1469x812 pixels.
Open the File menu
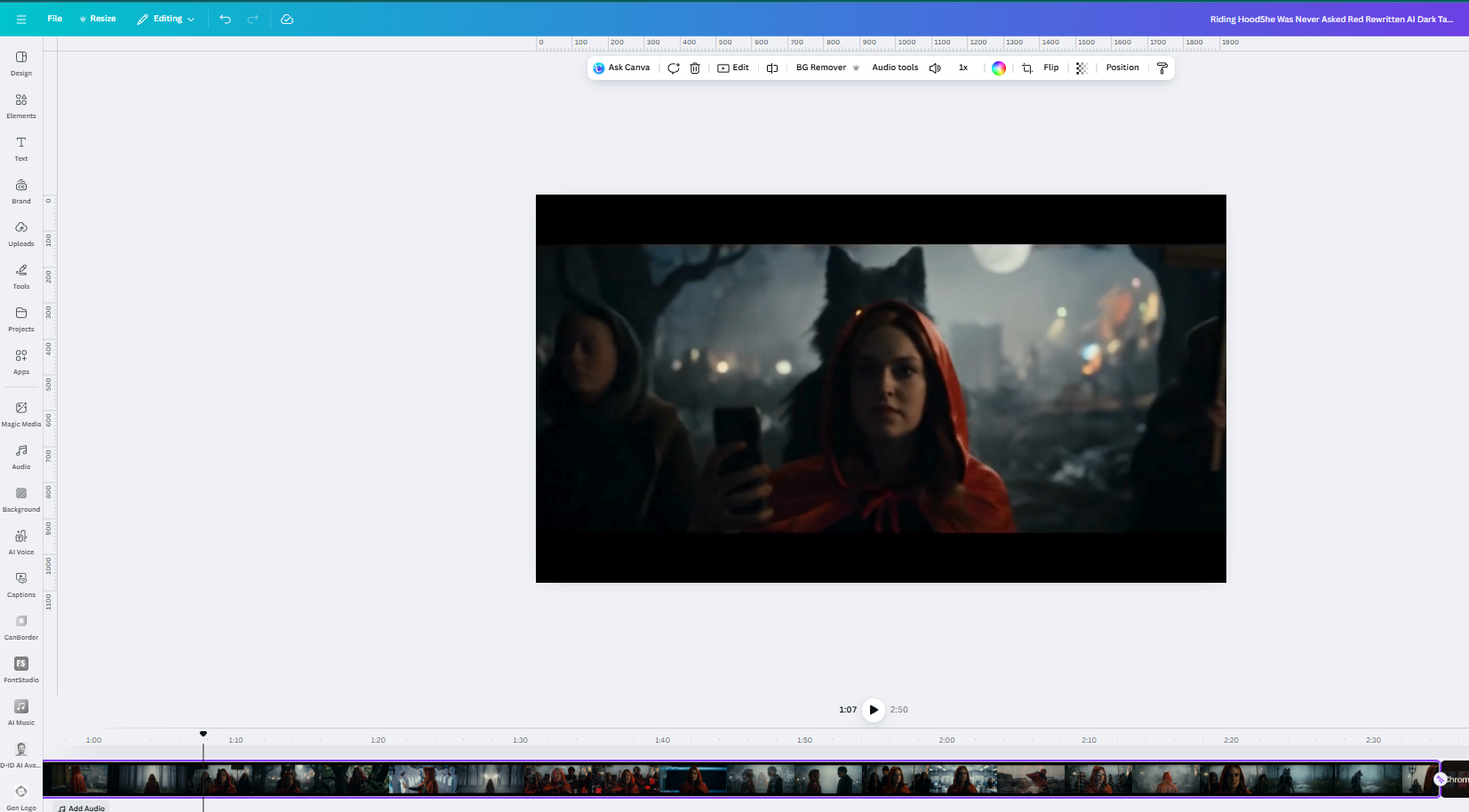pyautogui.click(x=55, y=19)
